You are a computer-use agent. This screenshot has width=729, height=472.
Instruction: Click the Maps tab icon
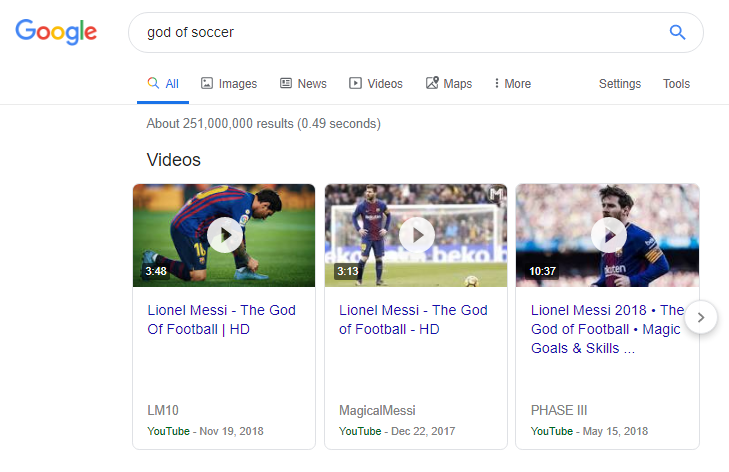(432, 84)
